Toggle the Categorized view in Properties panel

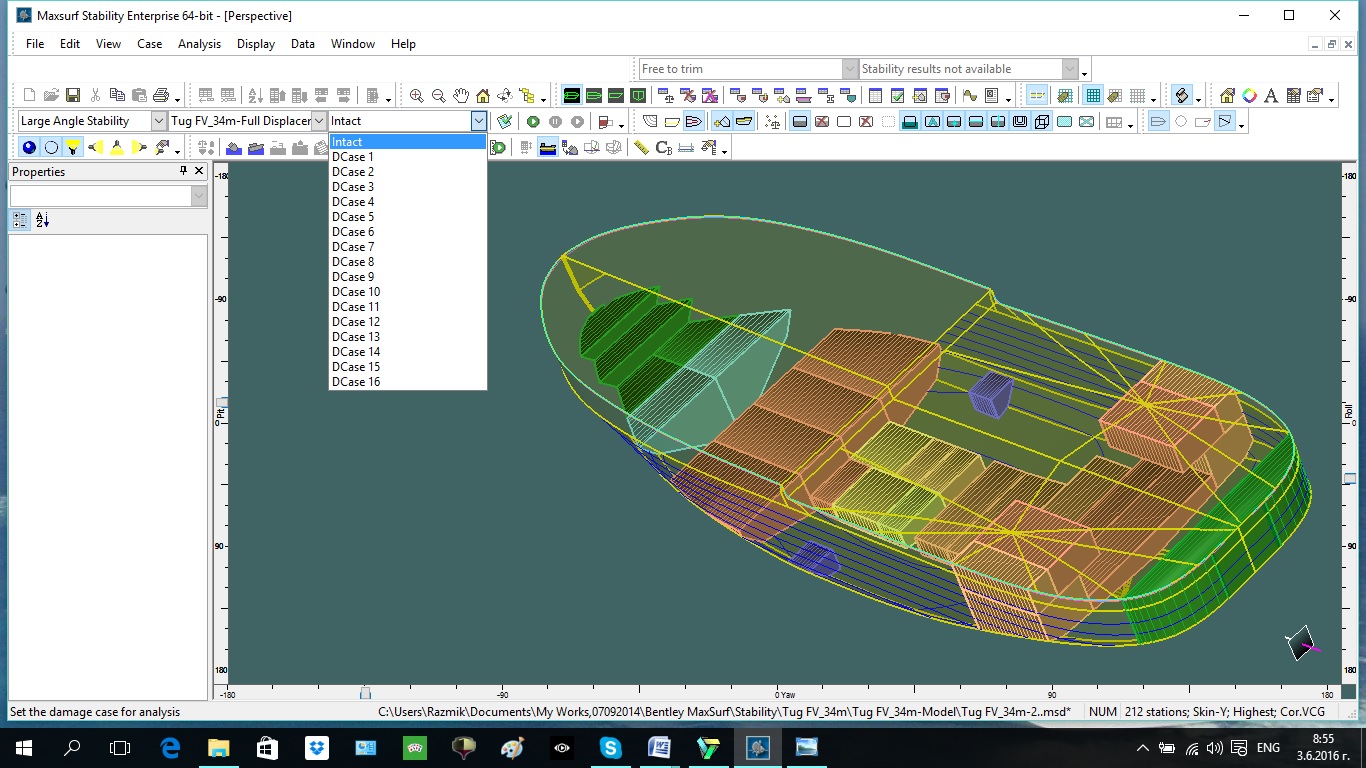pyautogui.click(x=20, y=220)
